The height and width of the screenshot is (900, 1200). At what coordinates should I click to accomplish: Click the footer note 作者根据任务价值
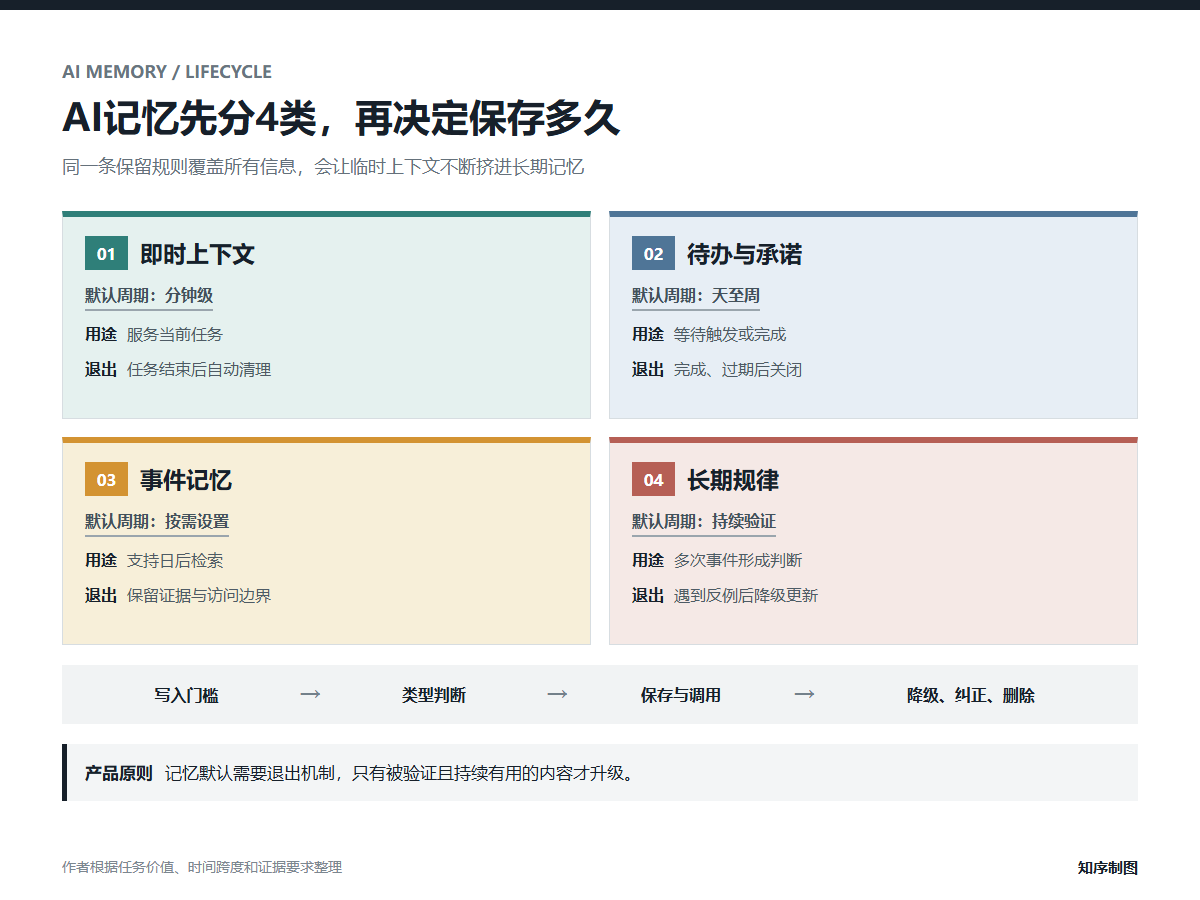(202, 867)
